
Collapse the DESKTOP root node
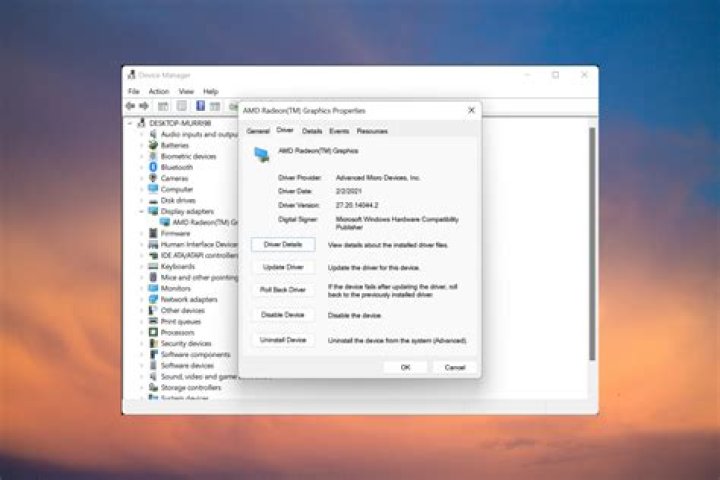pos(130,123)
